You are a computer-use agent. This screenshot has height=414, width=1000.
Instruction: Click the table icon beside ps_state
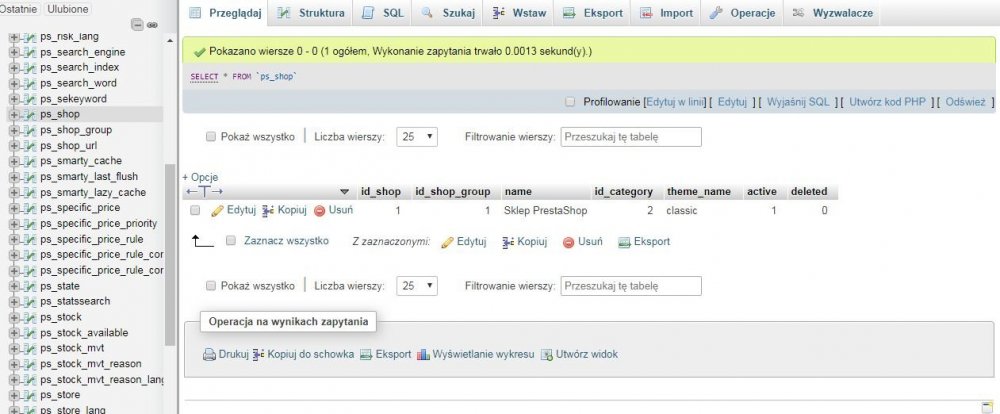(x=29, y=286)
